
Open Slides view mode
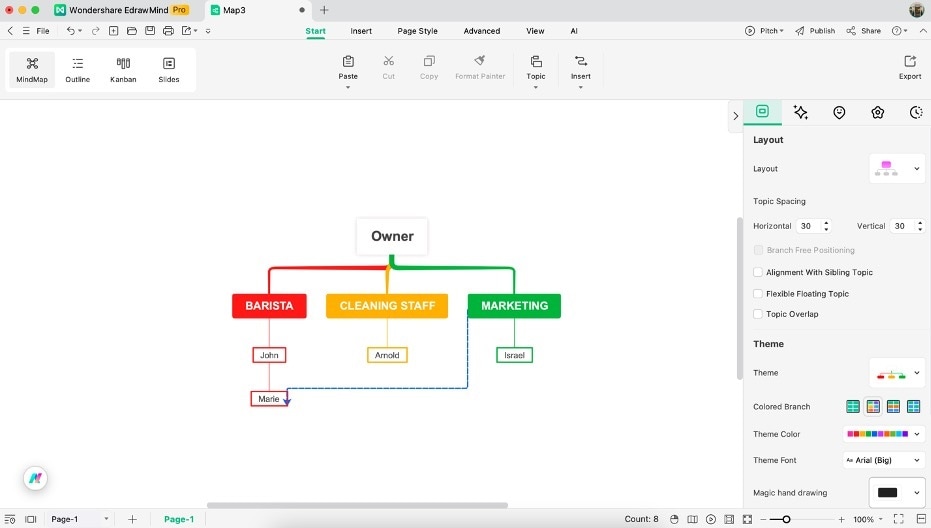pyautogui.click(x=169, y=69)
